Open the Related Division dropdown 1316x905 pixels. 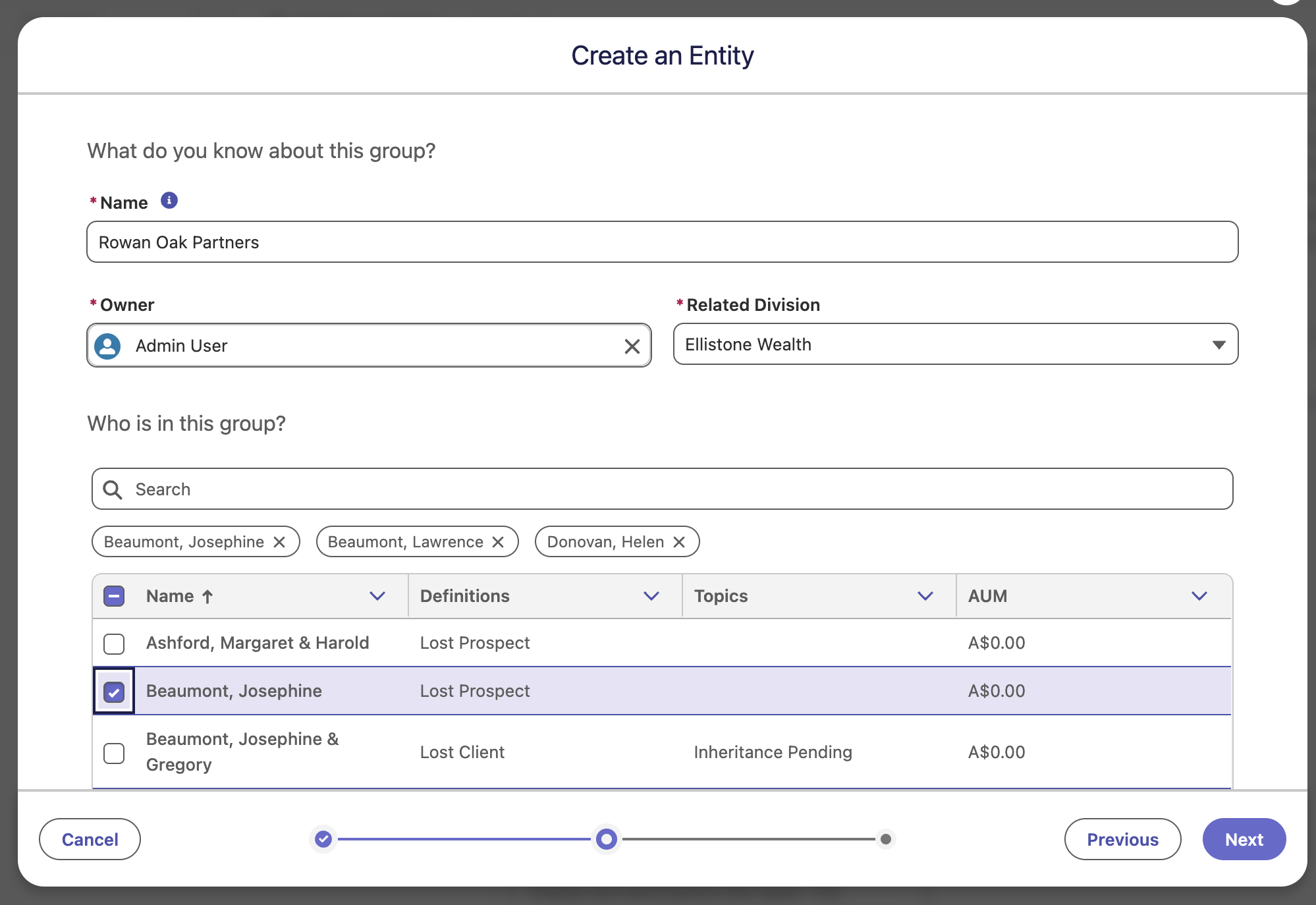point(956,344)
